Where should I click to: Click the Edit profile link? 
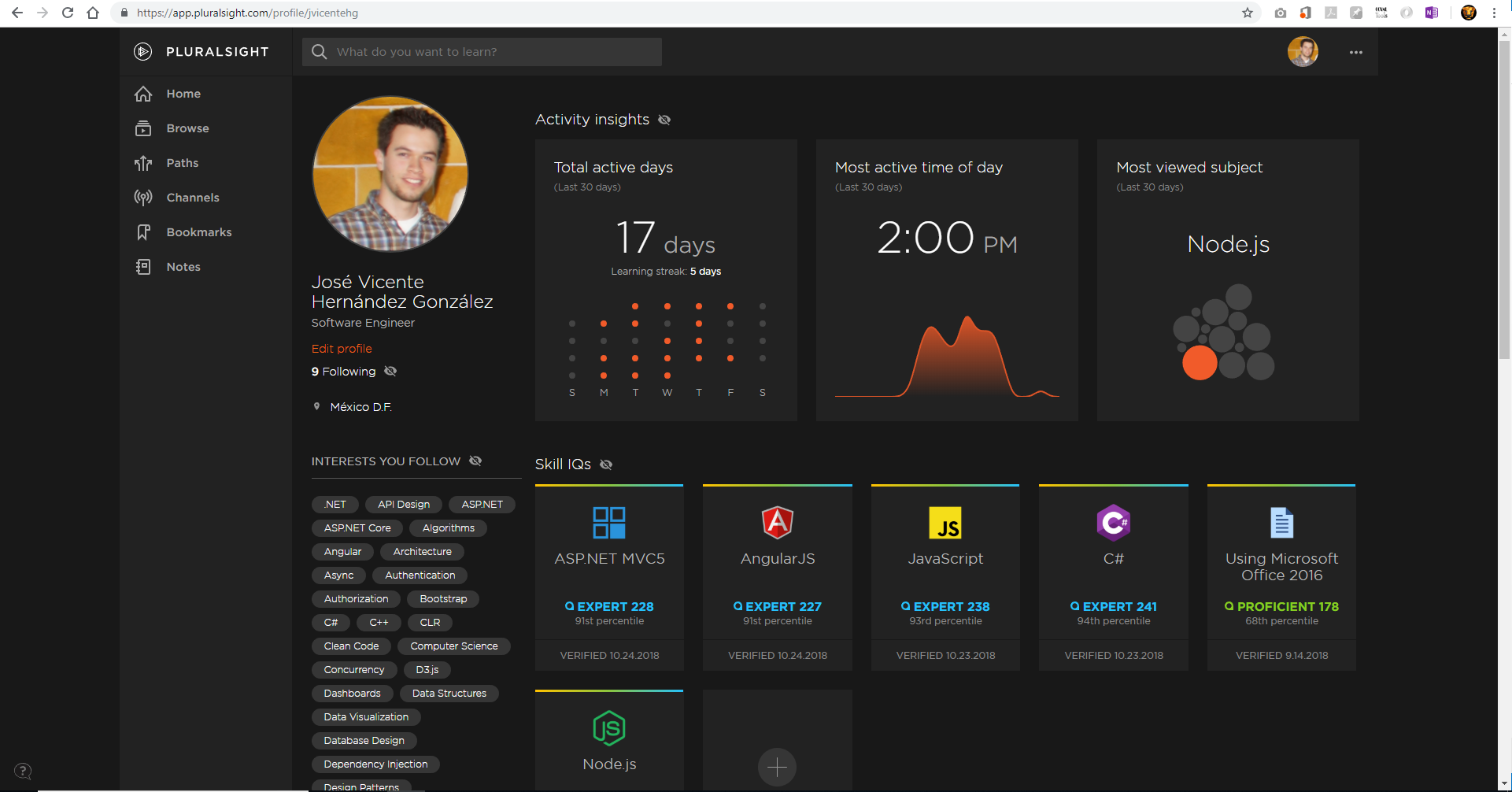pos(342,349)
